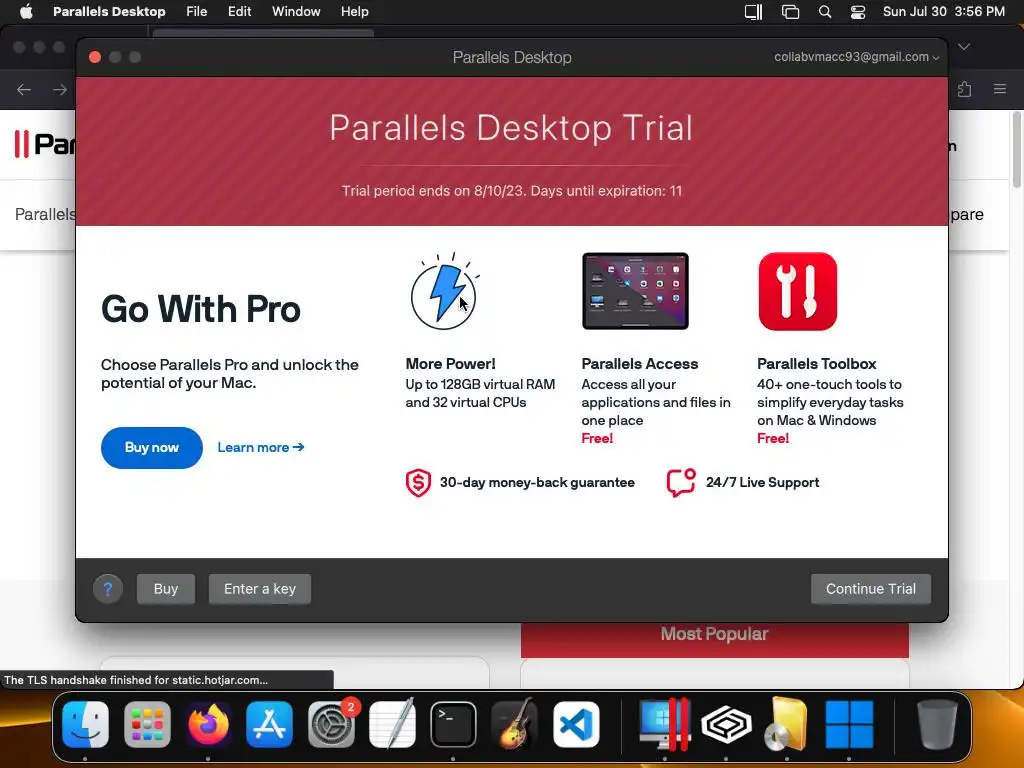
Task: Expand the account email dropdown
Action: [857, 57]
